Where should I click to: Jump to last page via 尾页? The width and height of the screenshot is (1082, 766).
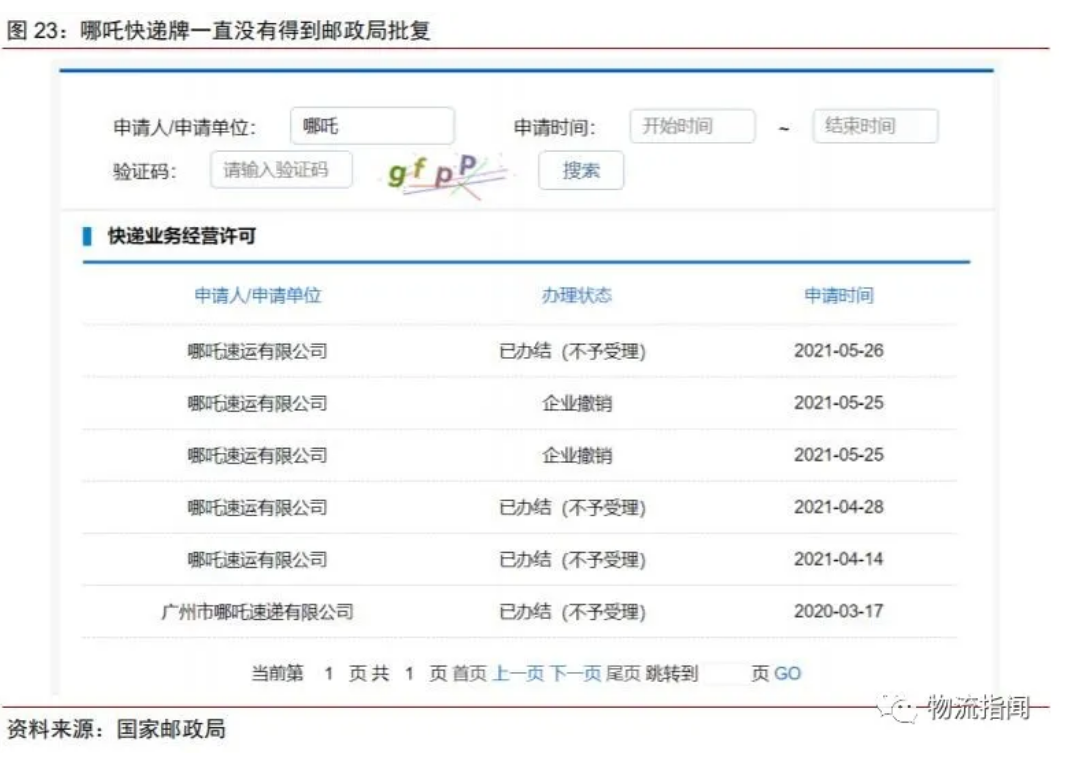[623, 673]
